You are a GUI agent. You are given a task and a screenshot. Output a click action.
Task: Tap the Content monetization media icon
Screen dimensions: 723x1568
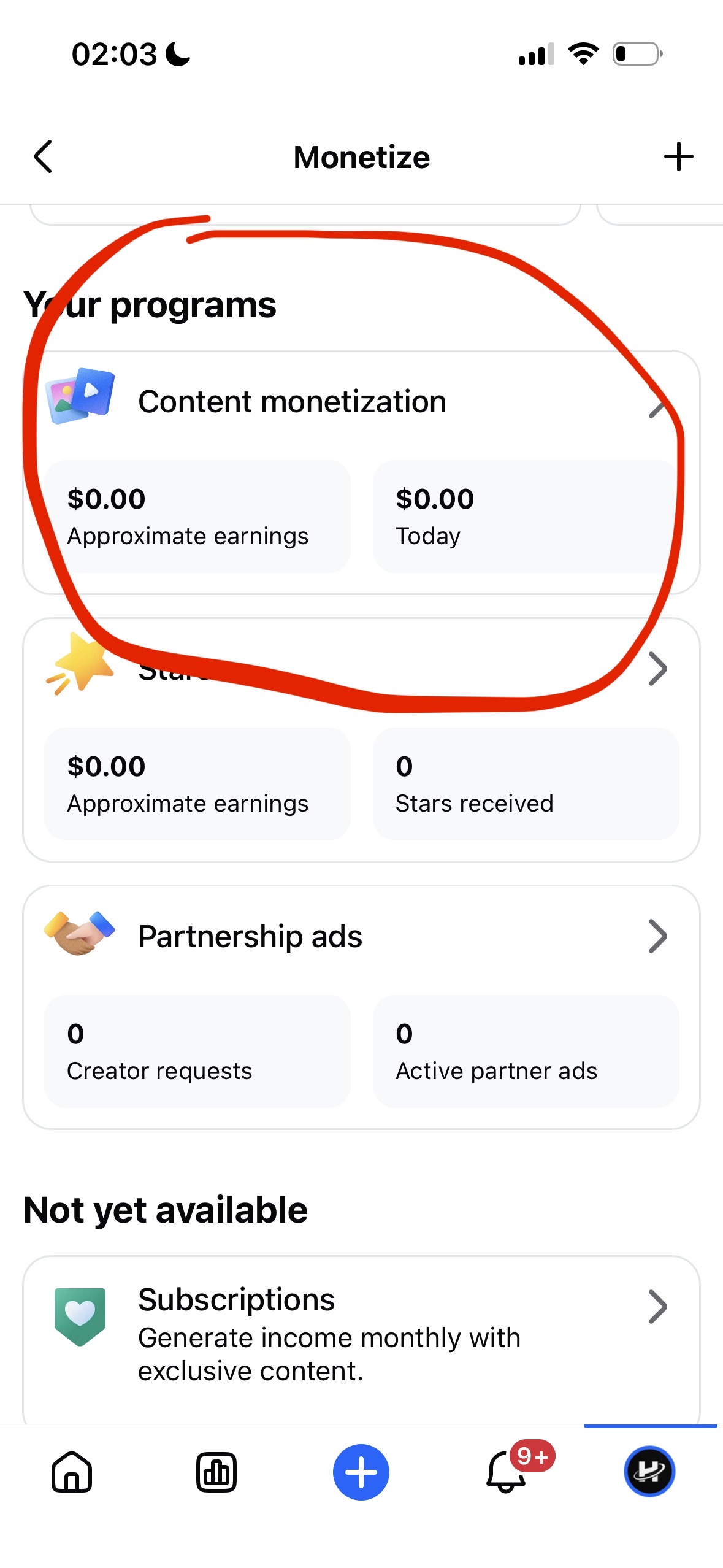[x=80, y=396]
